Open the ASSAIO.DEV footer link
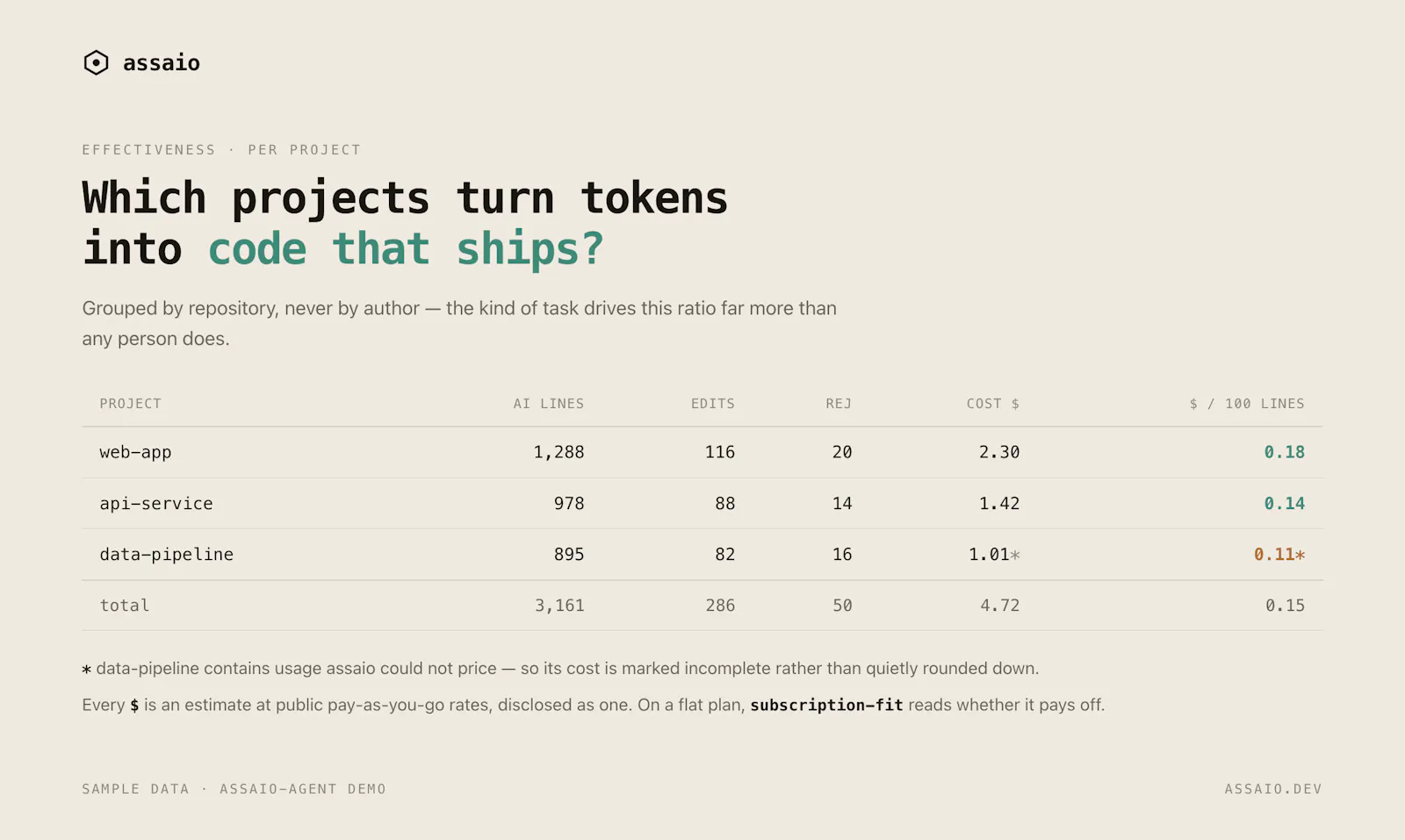 coord(1273,789)
